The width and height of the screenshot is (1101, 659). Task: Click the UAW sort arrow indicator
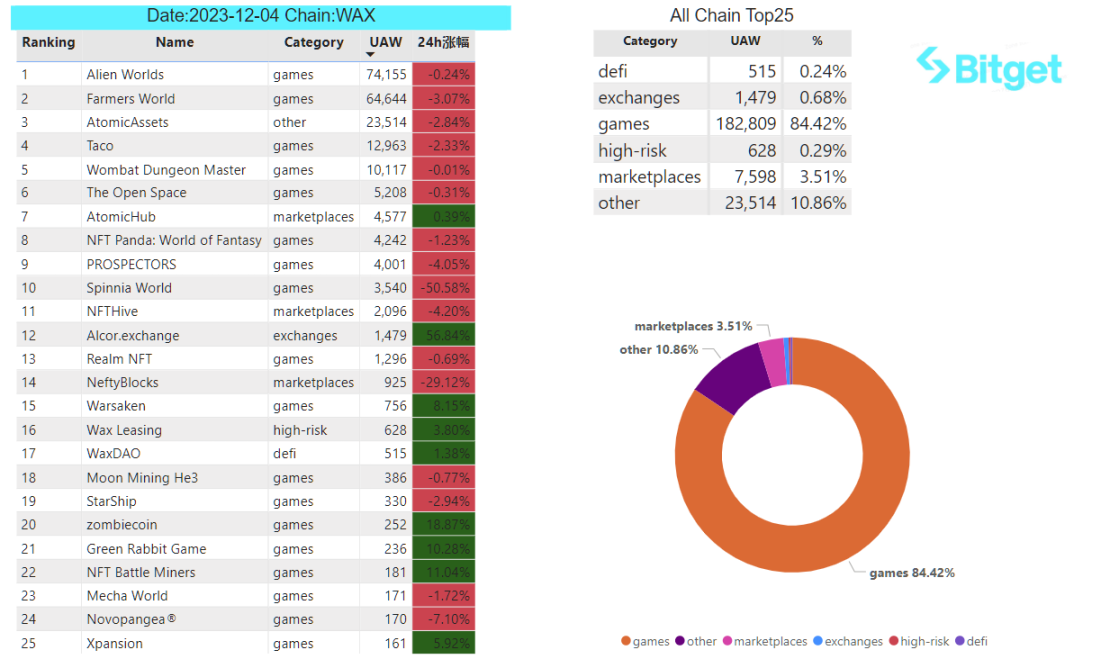(370, 55)
